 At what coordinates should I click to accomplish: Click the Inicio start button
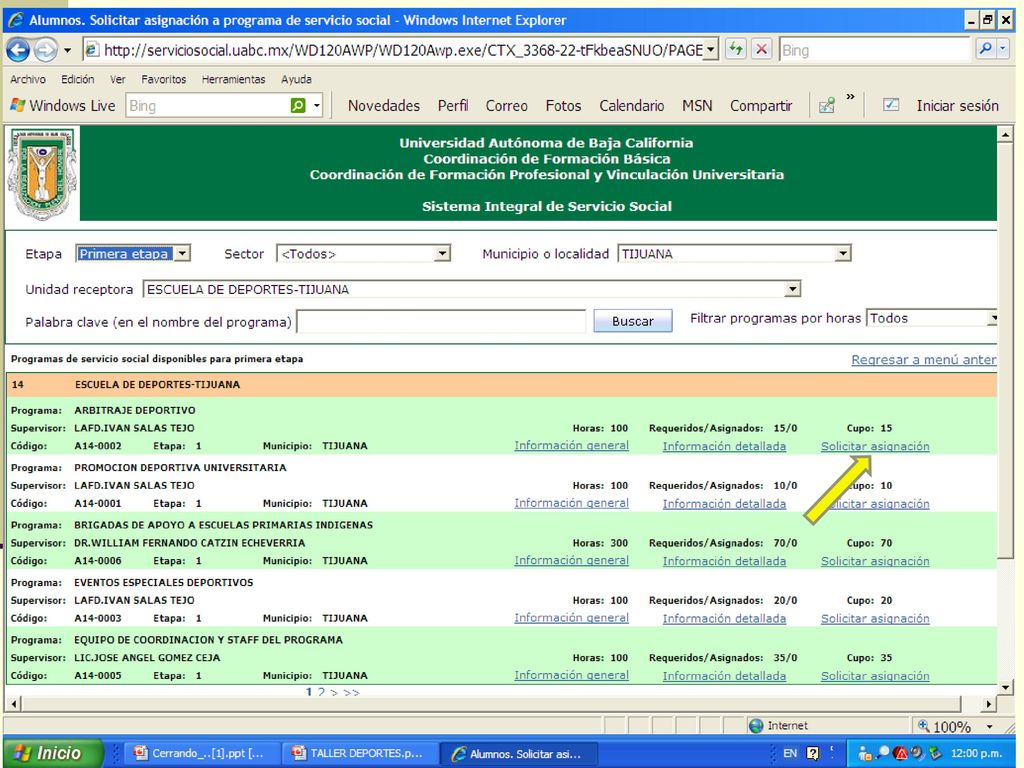[x=54, y=753]
